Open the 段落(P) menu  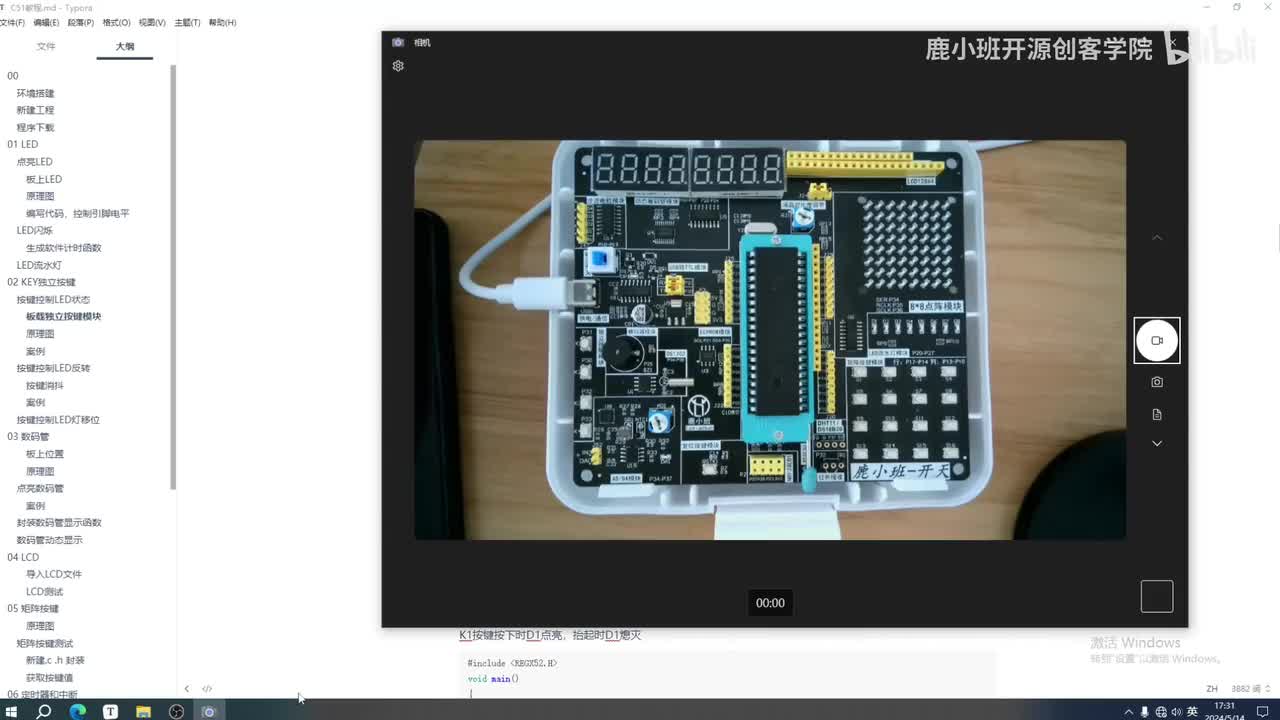[81, 22]
